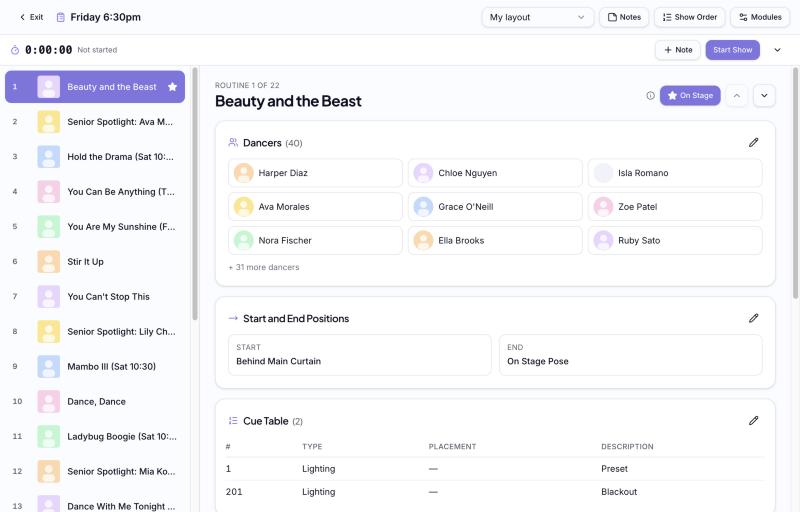Click the TYPE column header
Viewport: 800px width, 512px height.
(312, 447)
